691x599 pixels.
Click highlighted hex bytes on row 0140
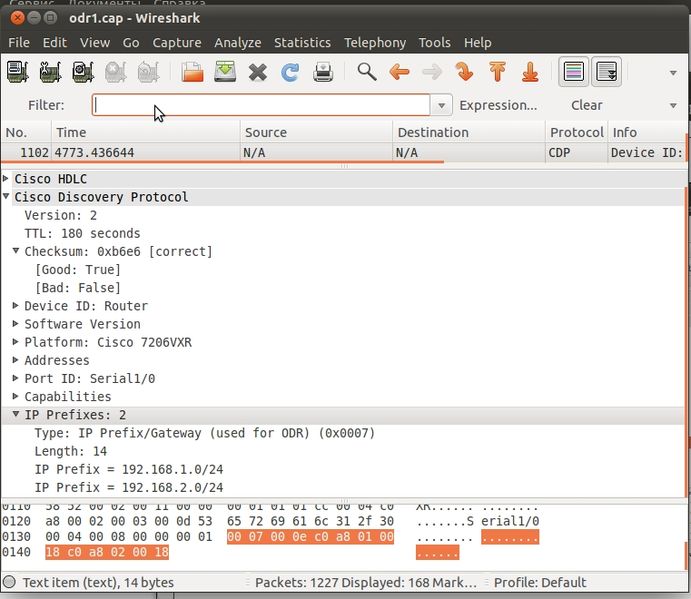click(x=107, y=552)
